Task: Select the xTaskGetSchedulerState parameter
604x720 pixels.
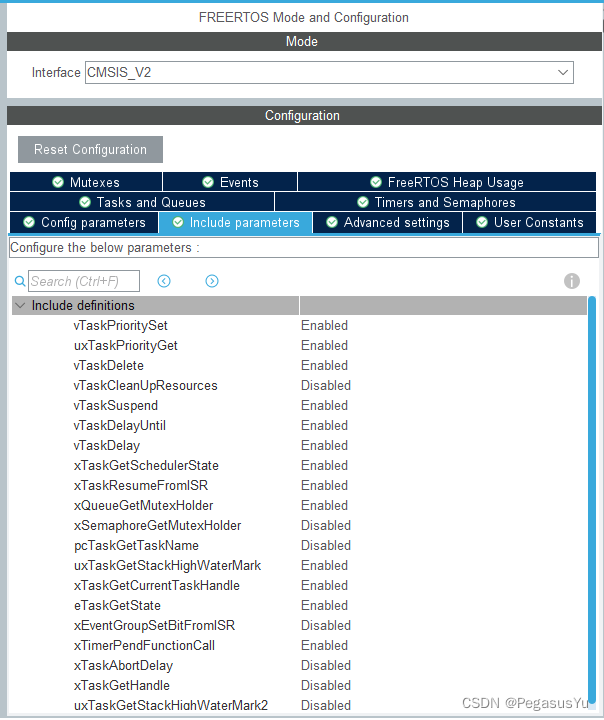Action: pos(146,465)
